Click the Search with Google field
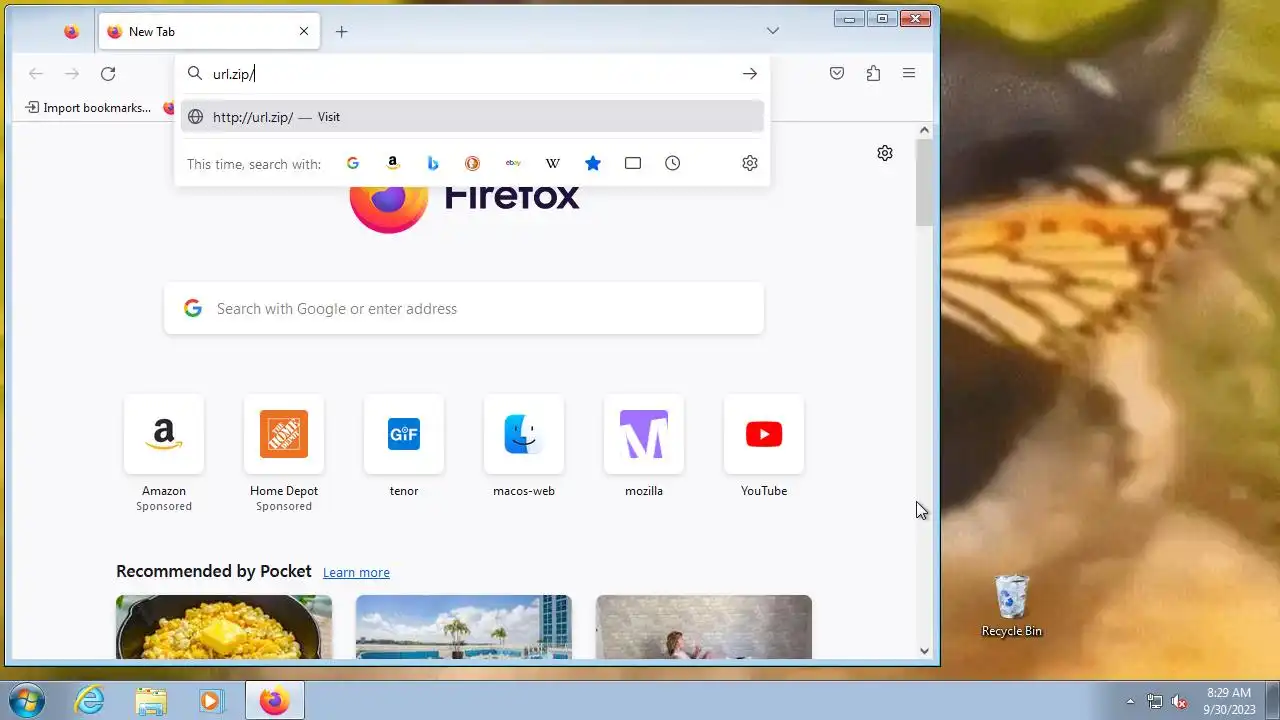This screenshot has height=720, width=1280. point(464,308)
